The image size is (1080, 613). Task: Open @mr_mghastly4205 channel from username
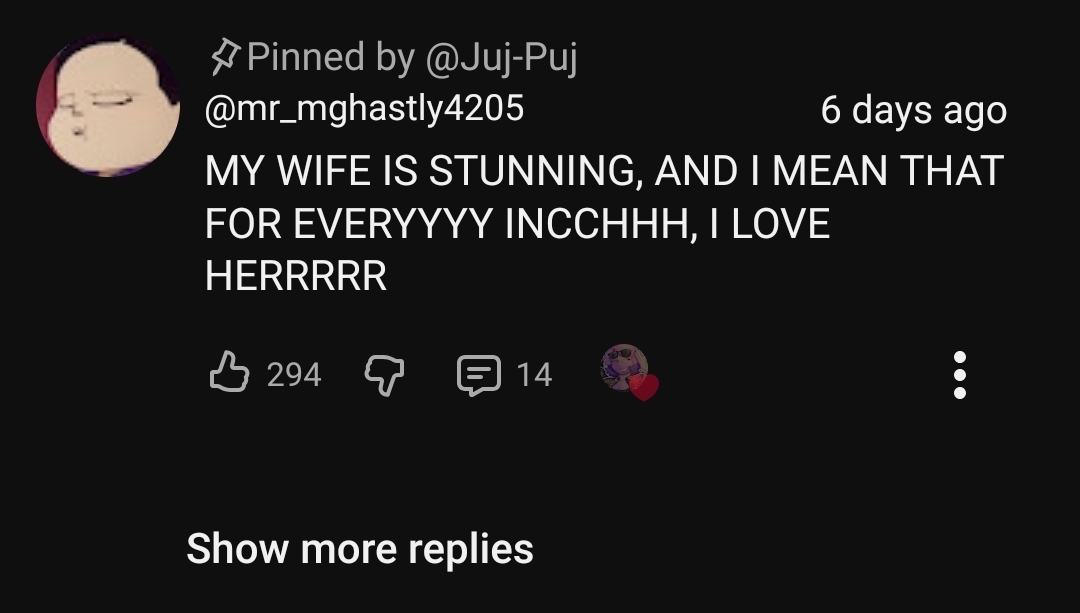[x=364, y=108]
